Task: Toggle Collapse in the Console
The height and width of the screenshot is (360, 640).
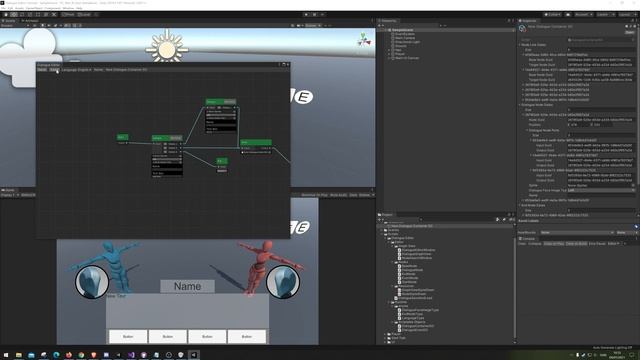Action: click(x=535, y=244)
